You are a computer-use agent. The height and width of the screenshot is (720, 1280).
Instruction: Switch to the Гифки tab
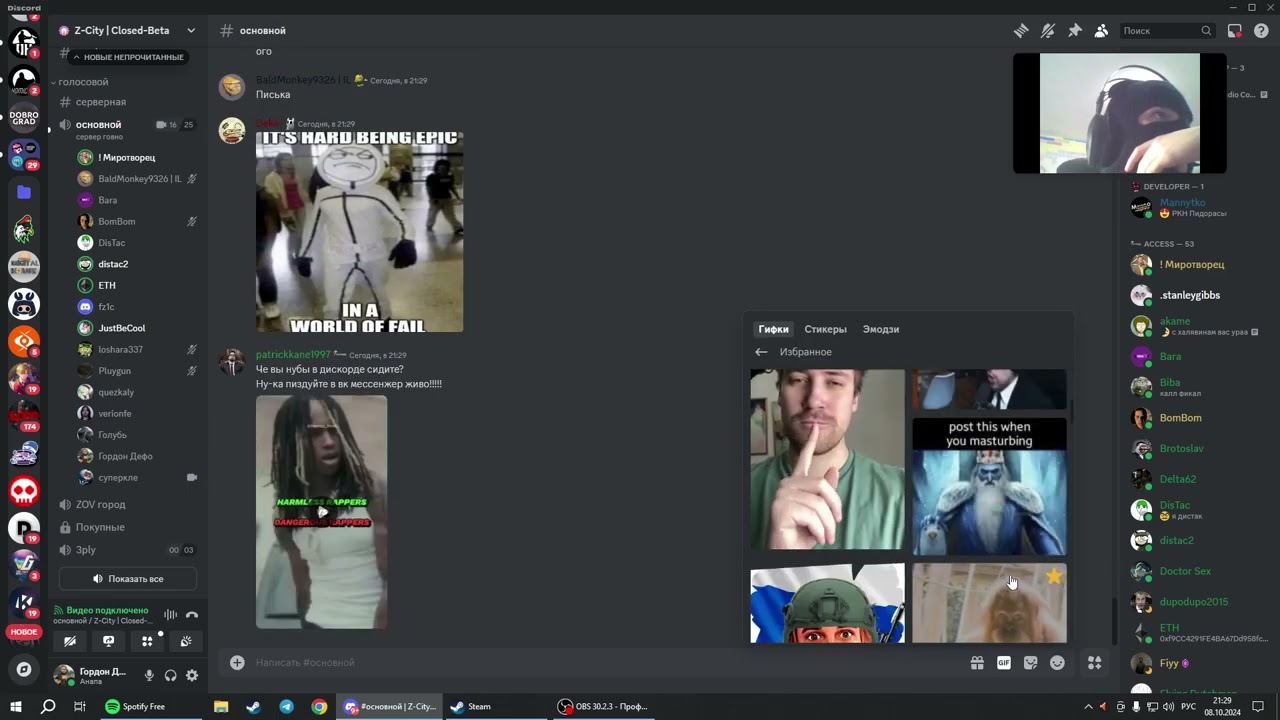(773, 329)
